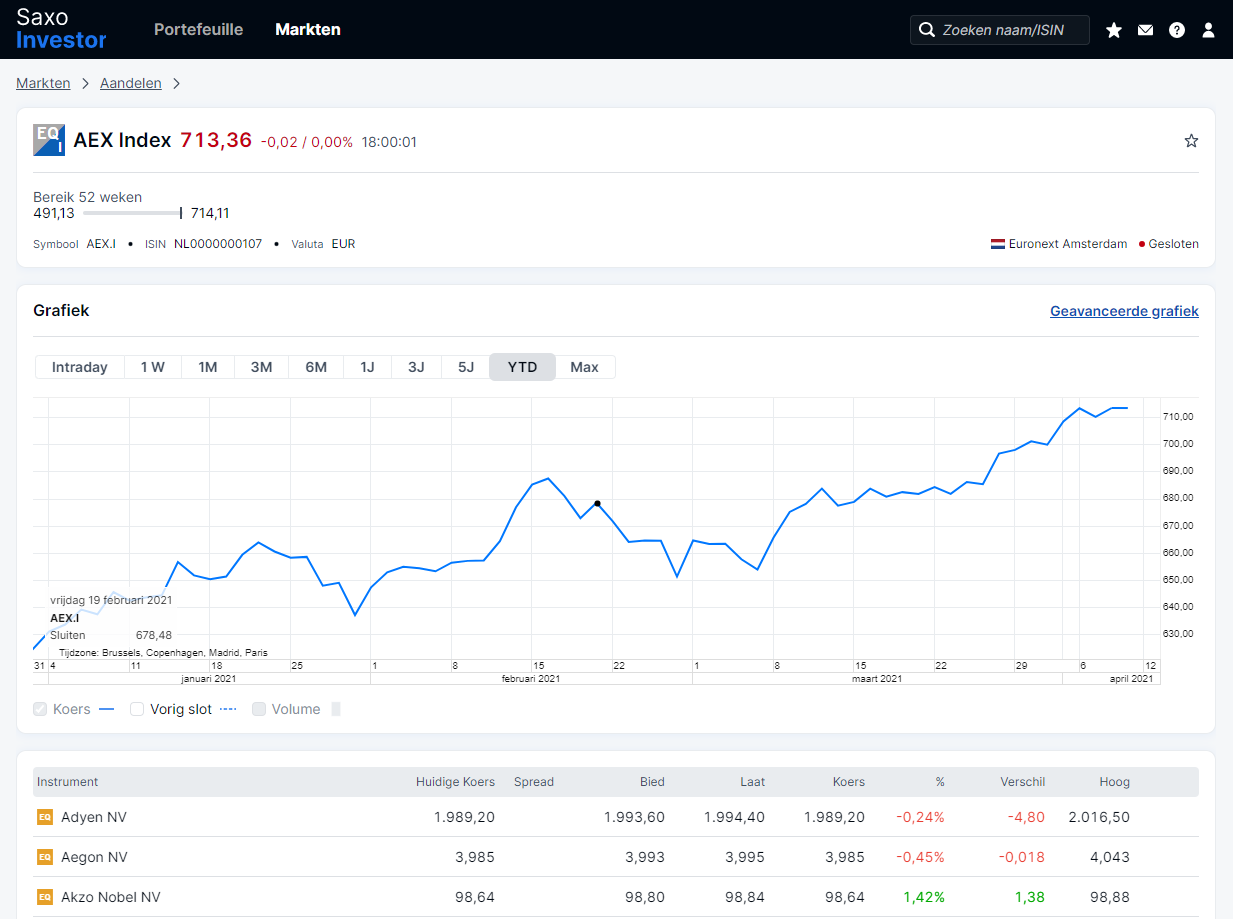Enable the Vorig slot checkbox

pyautogui.click(x=138, y=709)
